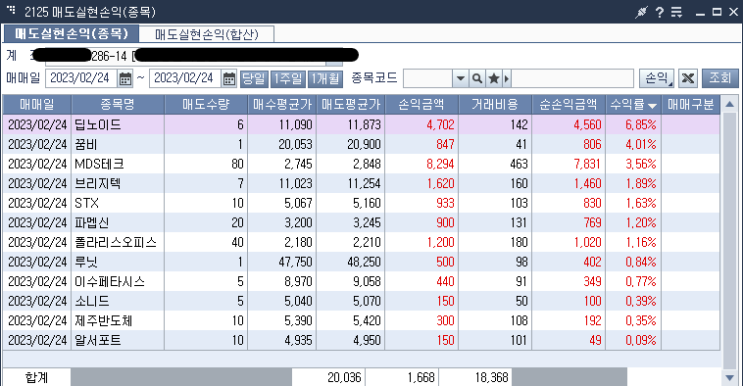The image size is (743, 386).
Task: Open help question mark icon
Action: 660,12
